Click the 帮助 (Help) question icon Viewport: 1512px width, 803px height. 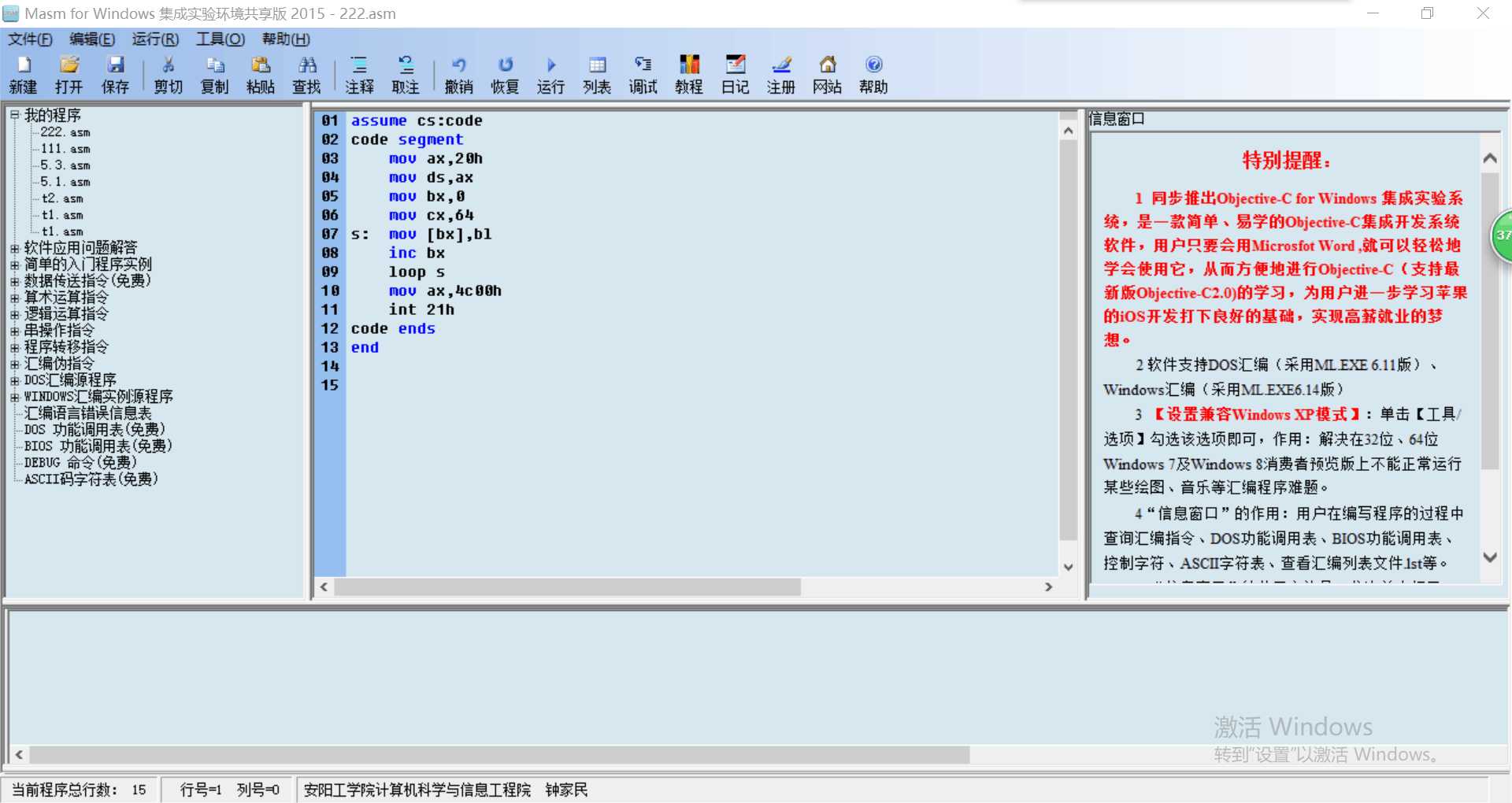pos(873,65)
